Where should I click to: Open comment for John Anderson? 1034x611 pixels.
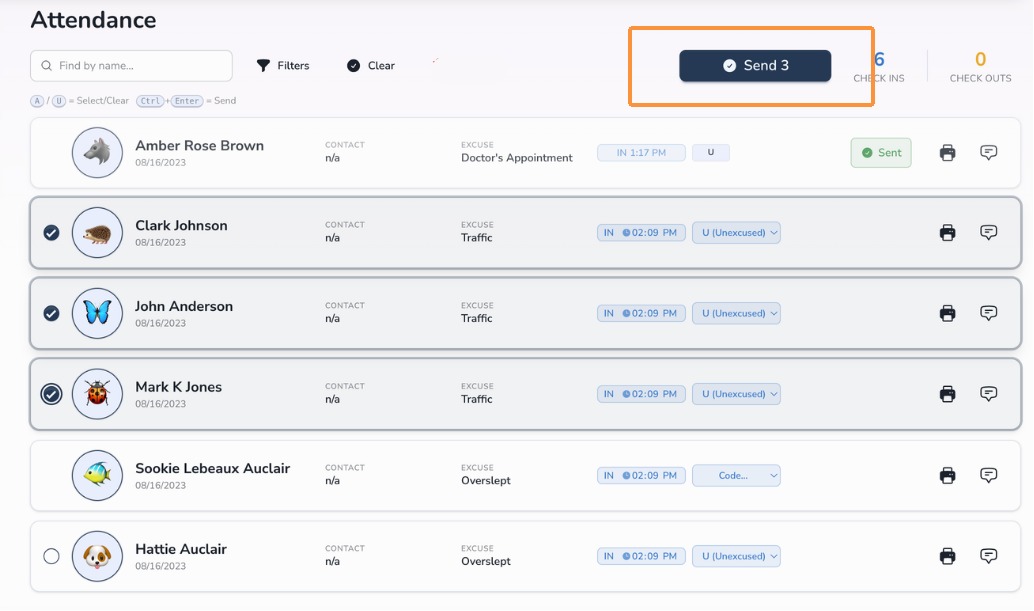(988, 312)
